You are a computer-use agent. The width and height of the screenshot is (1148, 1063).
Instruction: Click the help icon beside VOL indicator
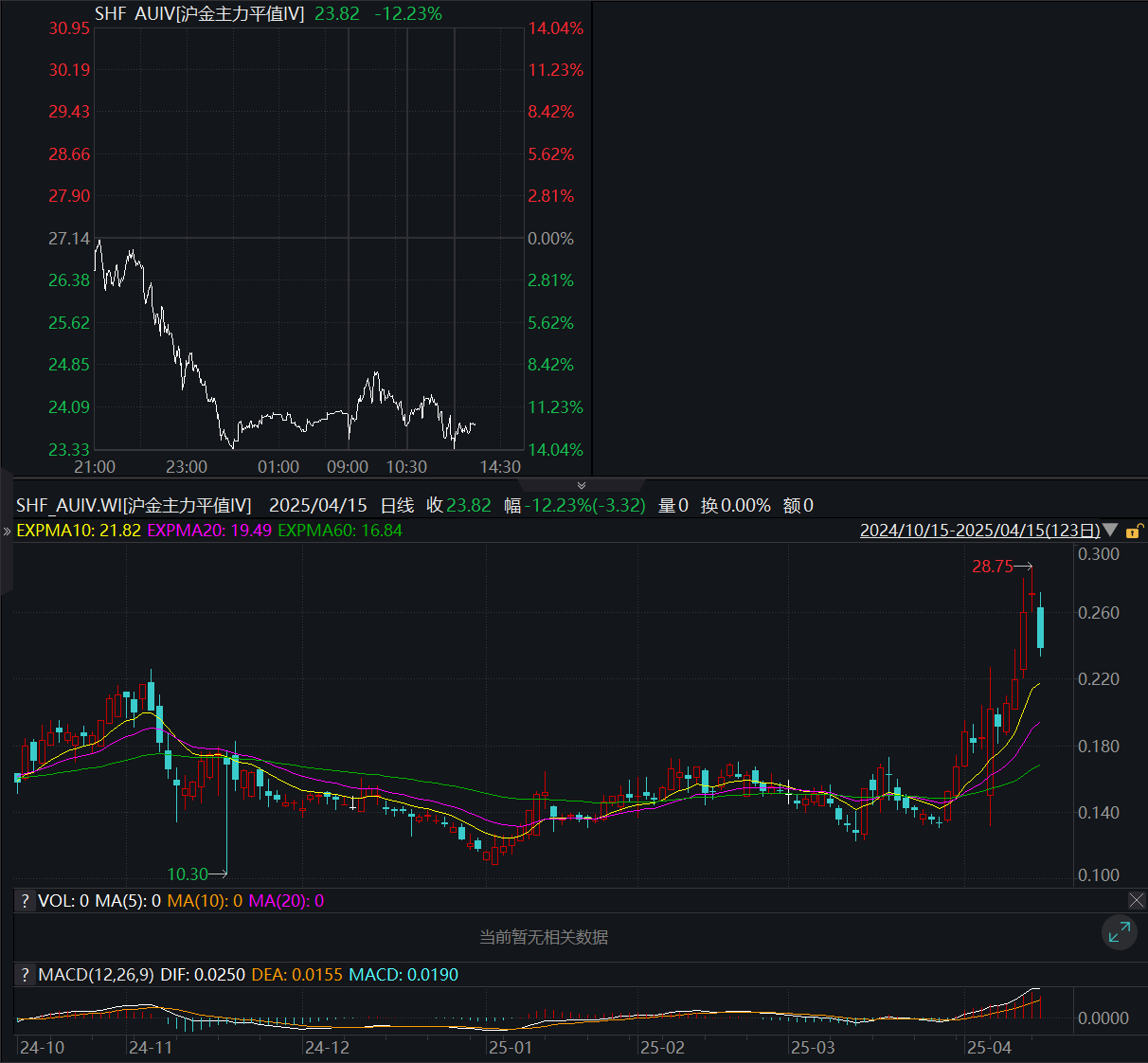tap(26, 901)
